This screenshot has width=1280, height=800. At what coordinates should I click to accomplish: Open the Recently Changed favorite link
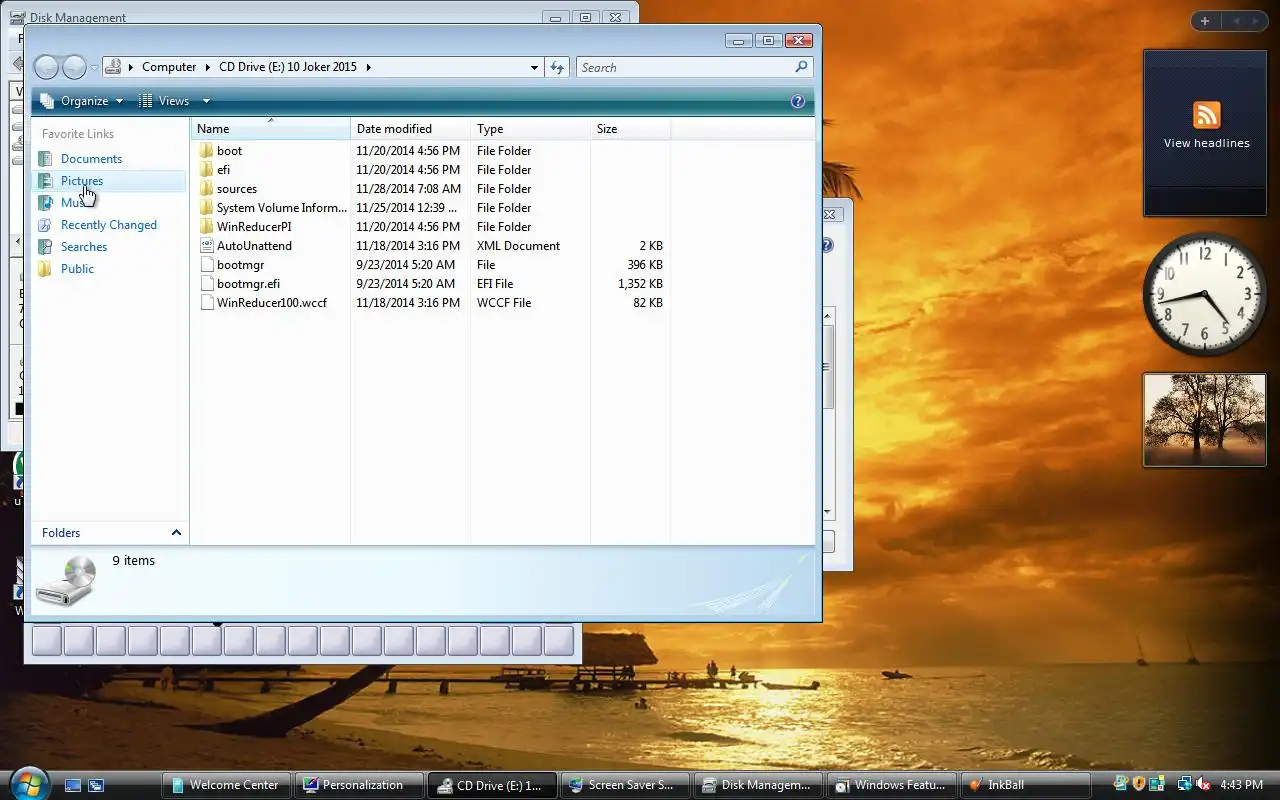pyautogui.click(x=109, y=225)
